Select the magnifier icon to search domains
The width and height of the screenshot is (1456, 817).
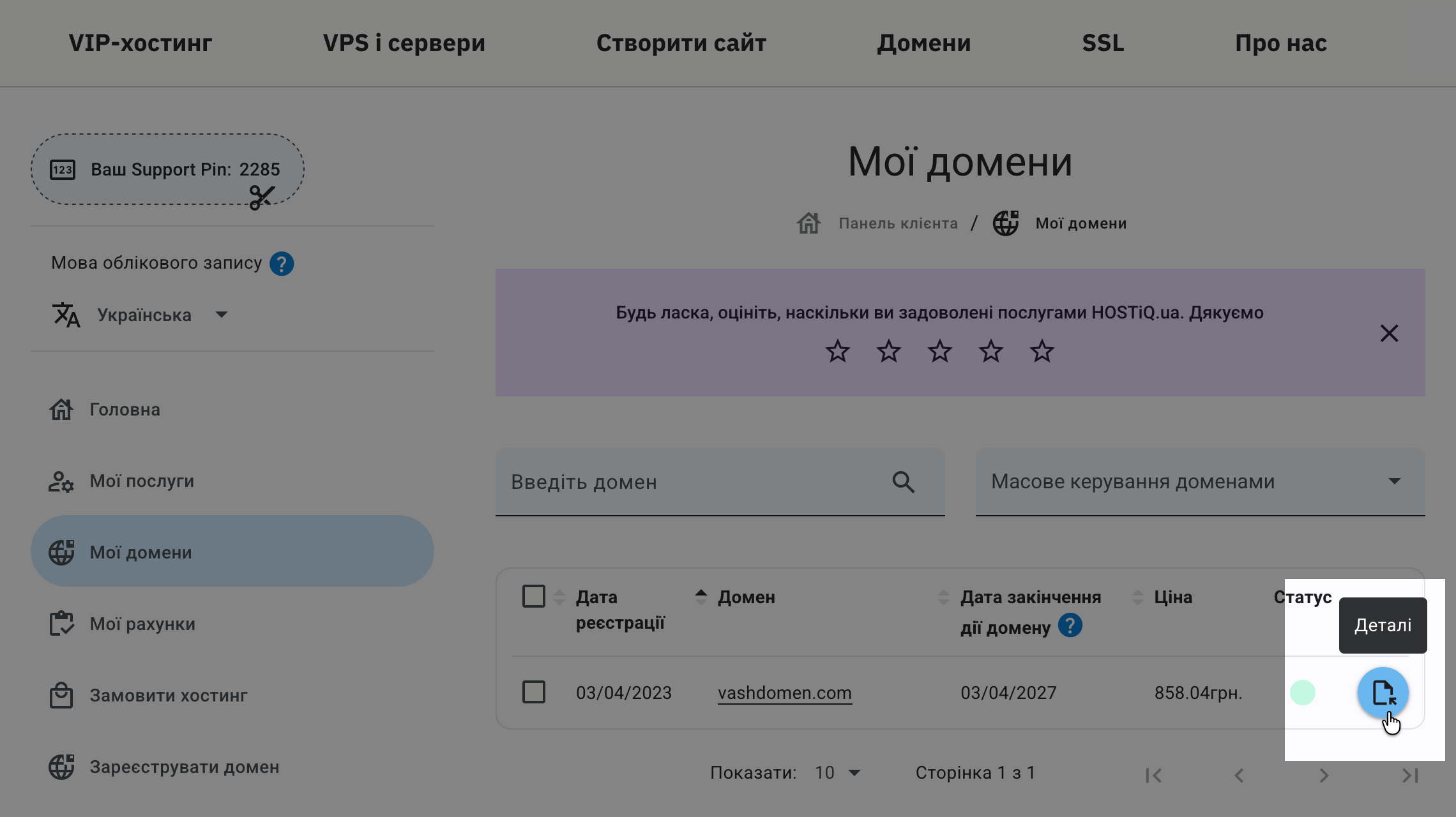click(x=902, y=482)
